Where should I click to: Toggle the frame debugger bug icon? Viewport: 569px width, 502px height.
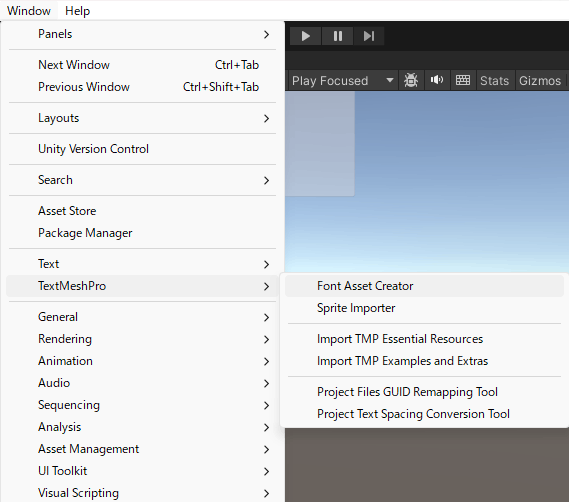point(411,80)
